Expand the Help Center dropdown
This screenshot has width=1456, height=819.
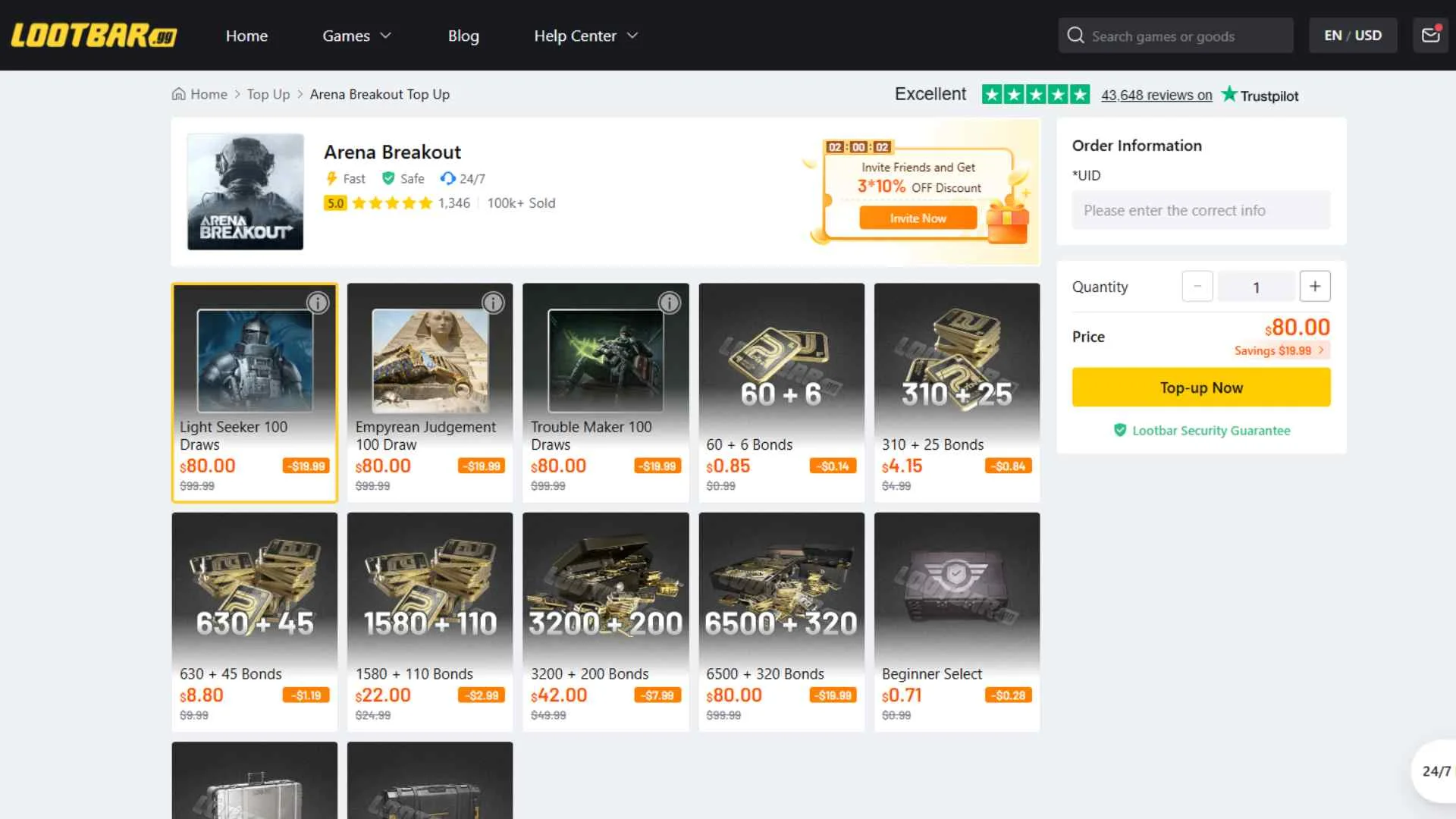pyautogui.click(x=585, y=36)
